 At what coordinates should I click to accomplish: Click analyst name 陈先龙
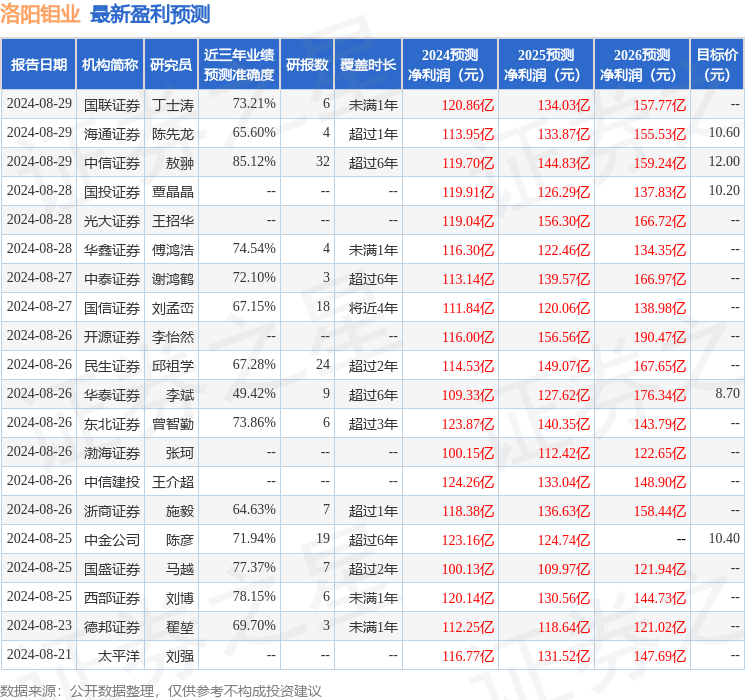click(173, 134)
